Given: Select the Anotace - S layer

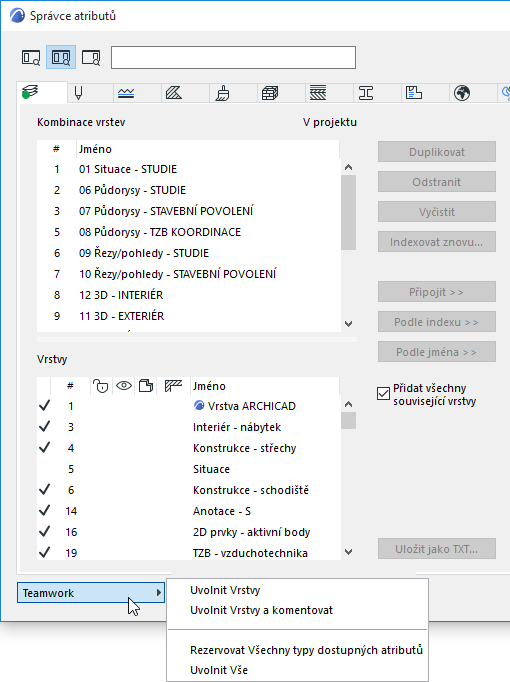Looking at the screenshot, I should (189, 511).
